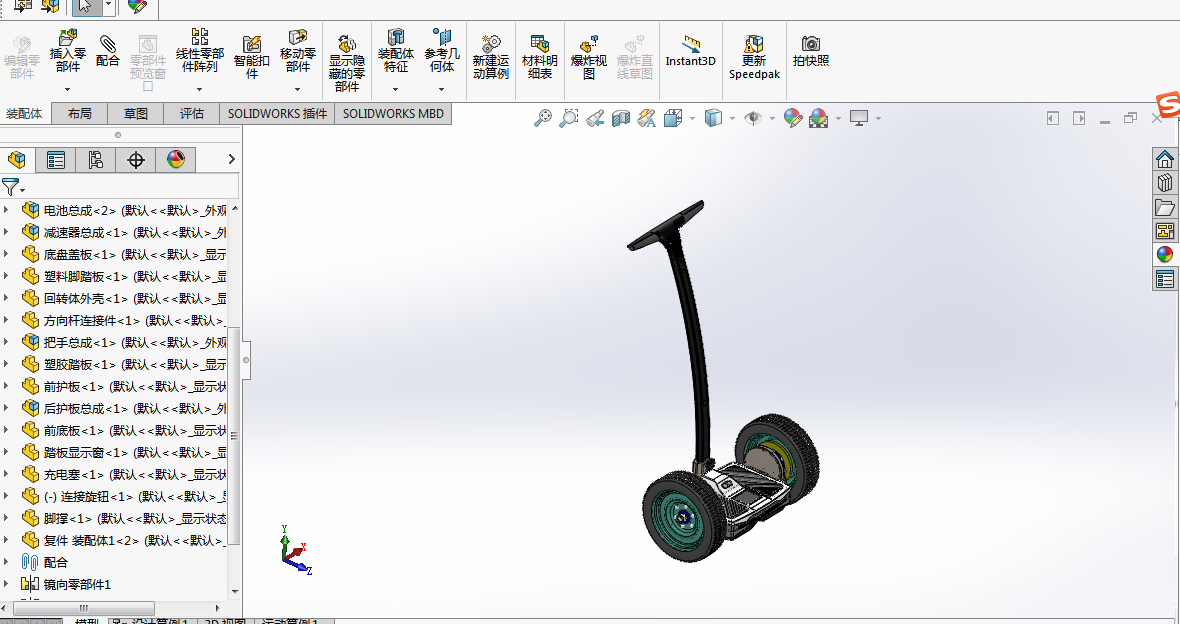Open View Palette icon in task pane

pos(1165,231)
